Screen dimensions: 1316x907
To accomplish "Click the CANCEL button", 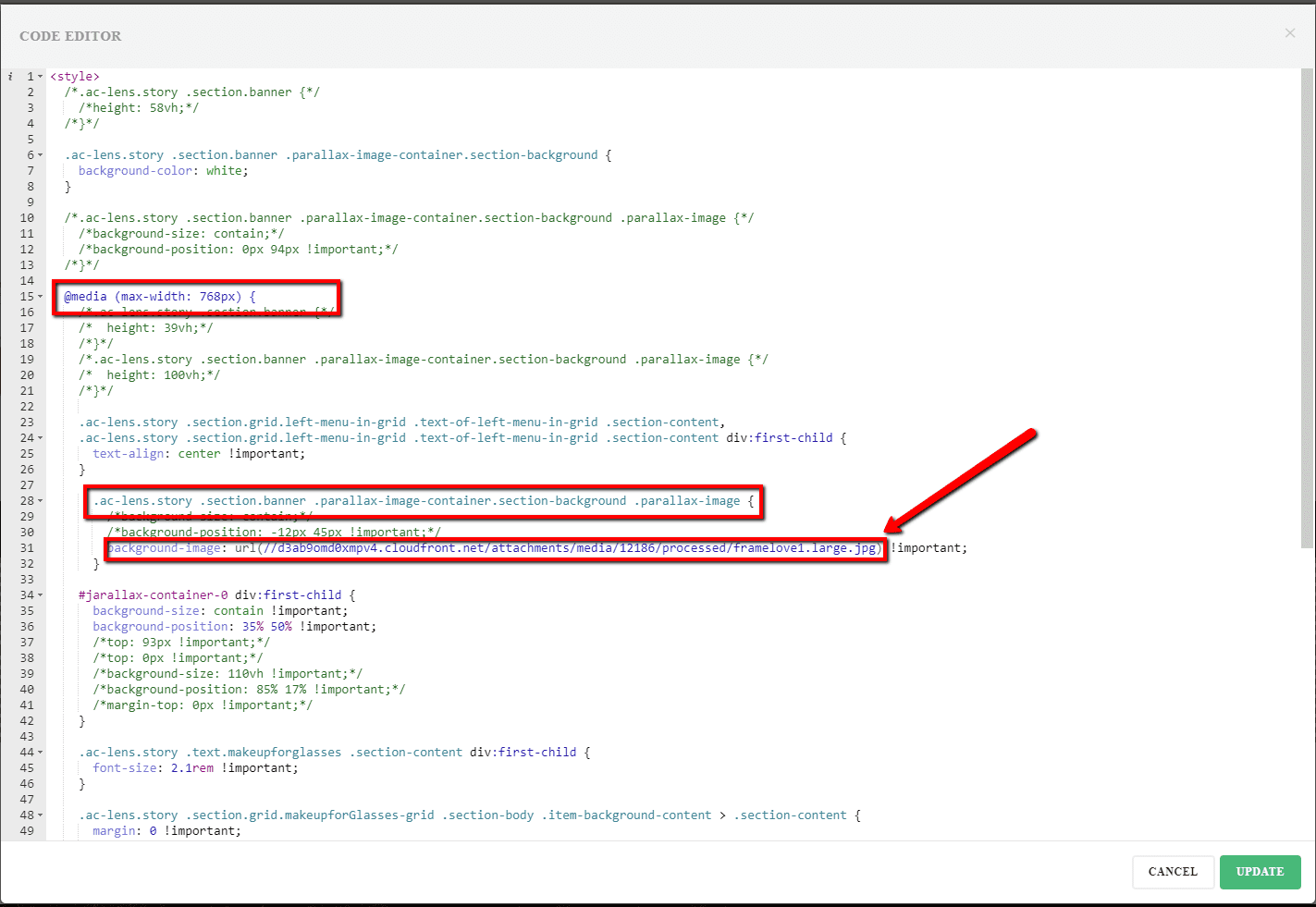I will click(1172, 872).
